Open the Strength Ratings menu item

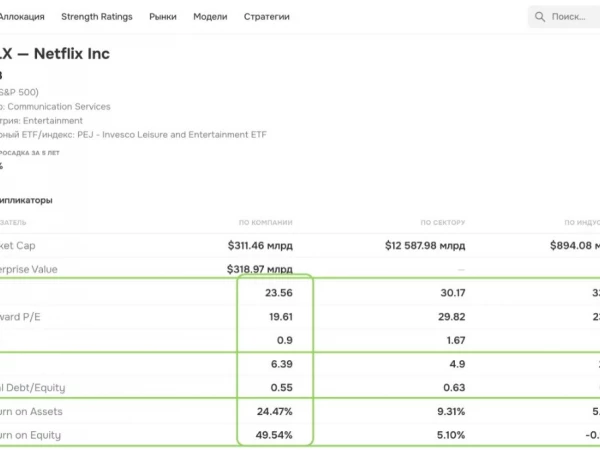coord(97,17)
